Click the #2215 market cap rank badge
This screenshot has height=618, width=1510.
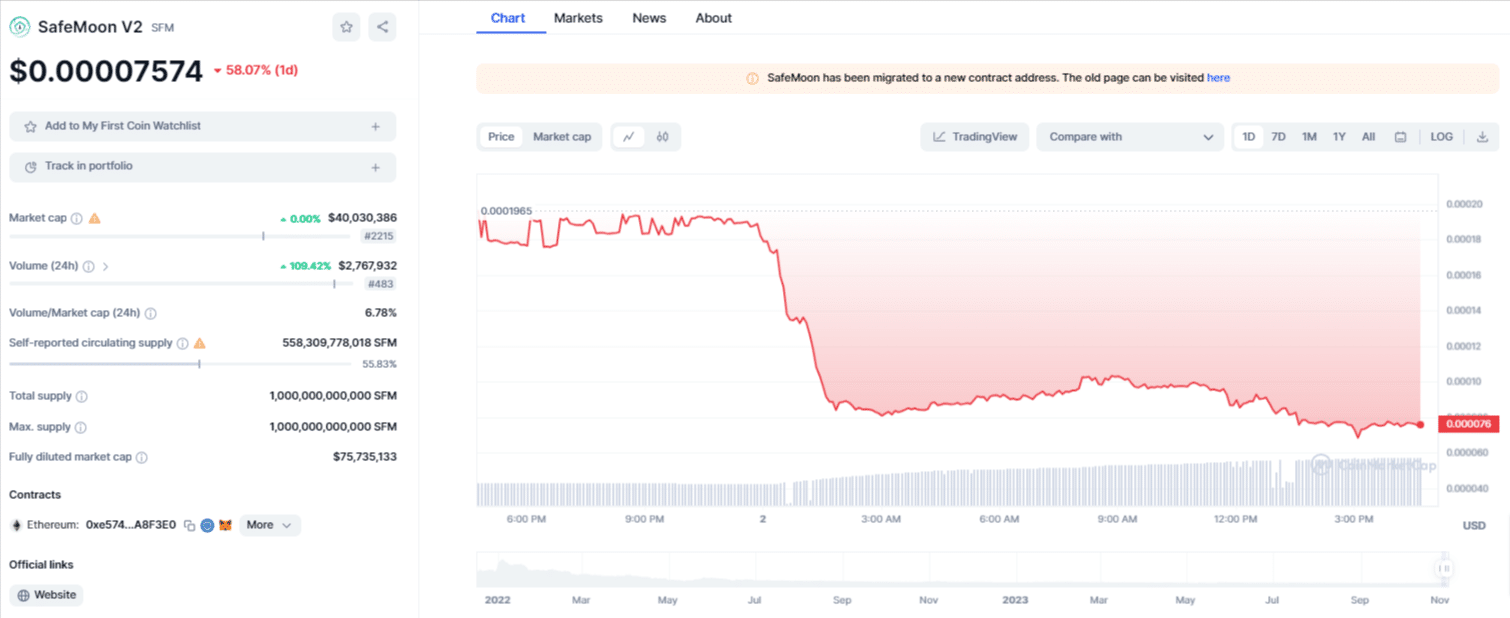[x=378, y=236]
